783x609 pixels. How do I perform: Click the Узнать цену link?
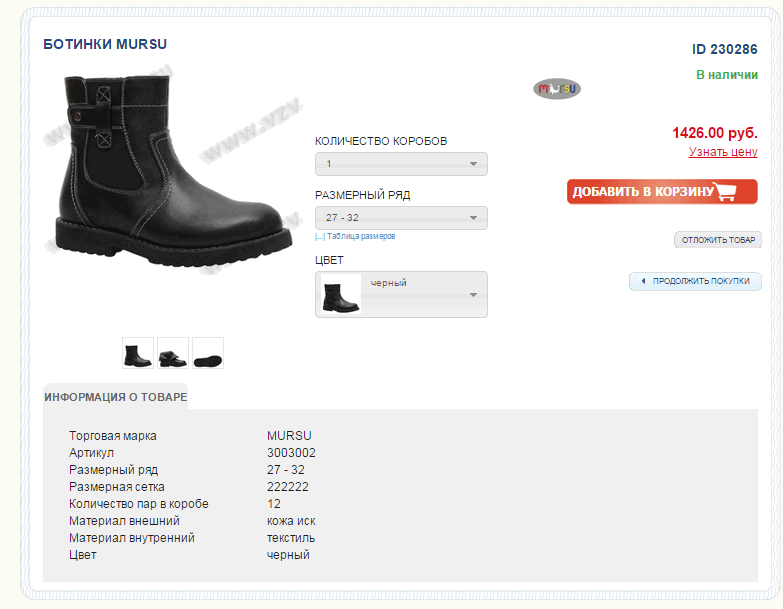click(723, 151)
